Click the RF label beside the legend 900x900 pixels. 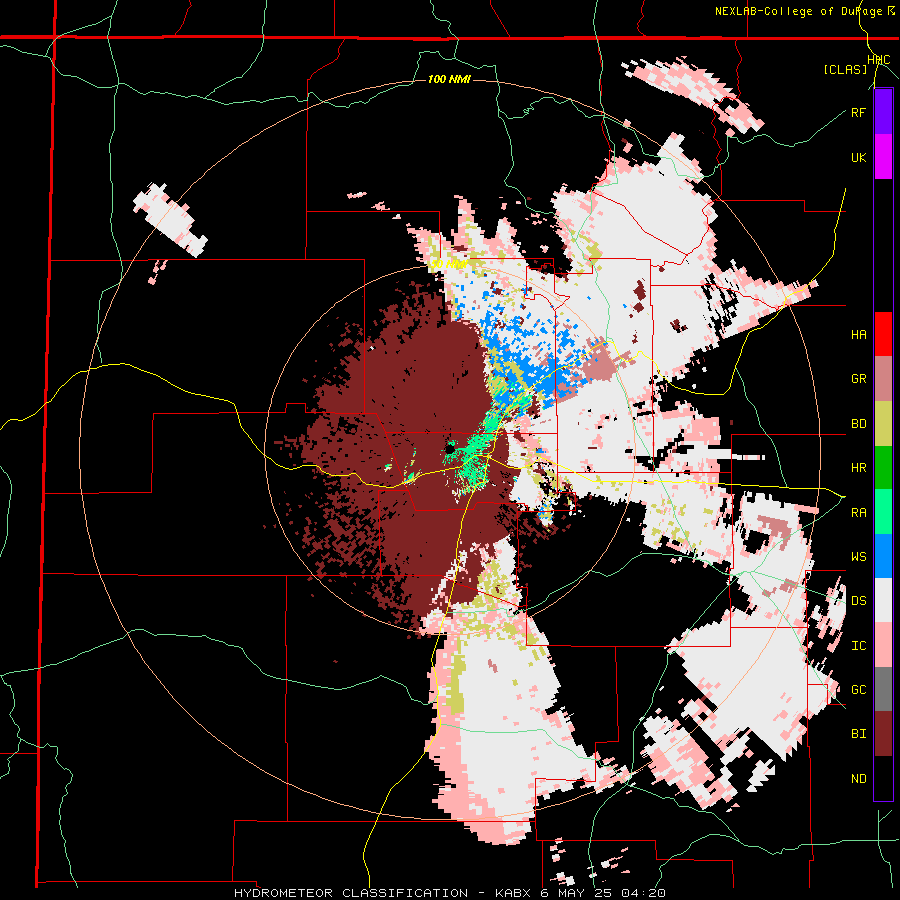pos(858,112)
